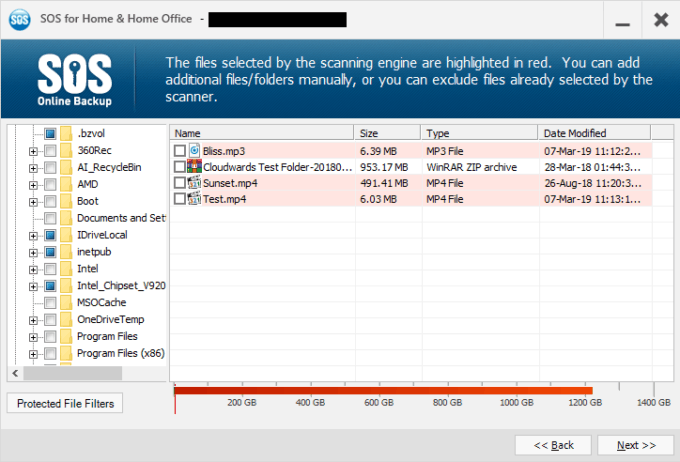
Task: Toggle the AMD folder checkbox
Action: (x=50, y=184)
